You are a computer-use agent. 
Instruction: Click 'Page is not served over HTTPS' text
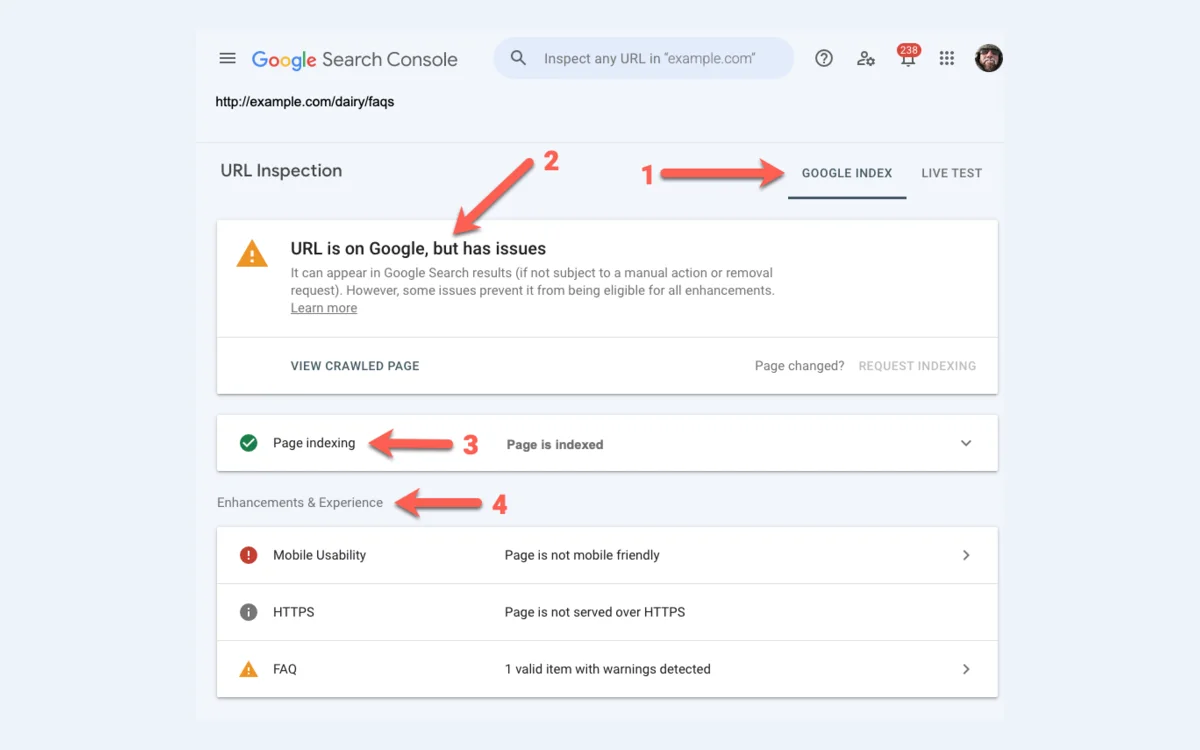(595, 612)
